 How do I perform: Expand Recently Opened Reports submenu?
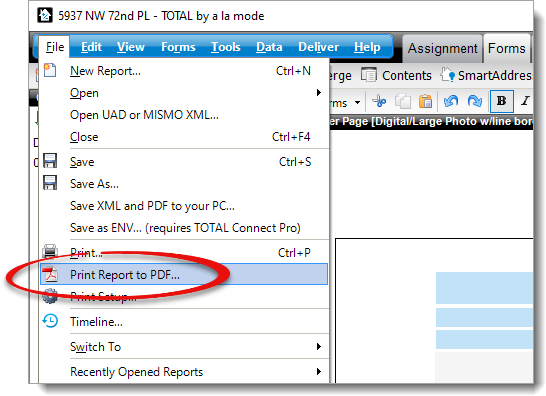pos(184,372)
